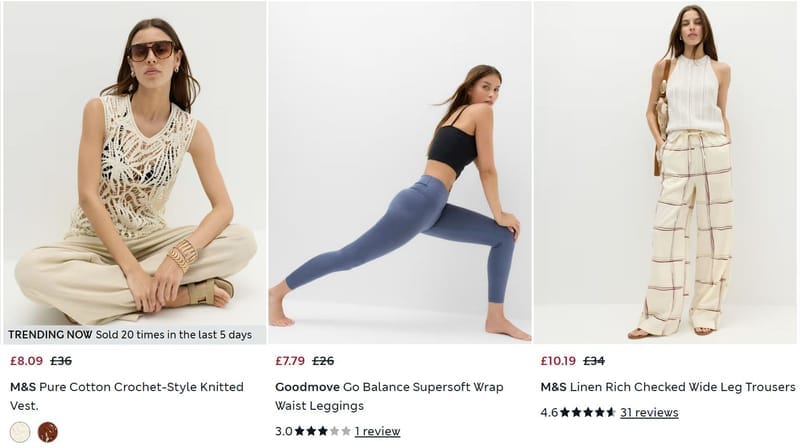Click the £10.19 sale price
This screenshot has width=800, height=448.
click(558, 361)
